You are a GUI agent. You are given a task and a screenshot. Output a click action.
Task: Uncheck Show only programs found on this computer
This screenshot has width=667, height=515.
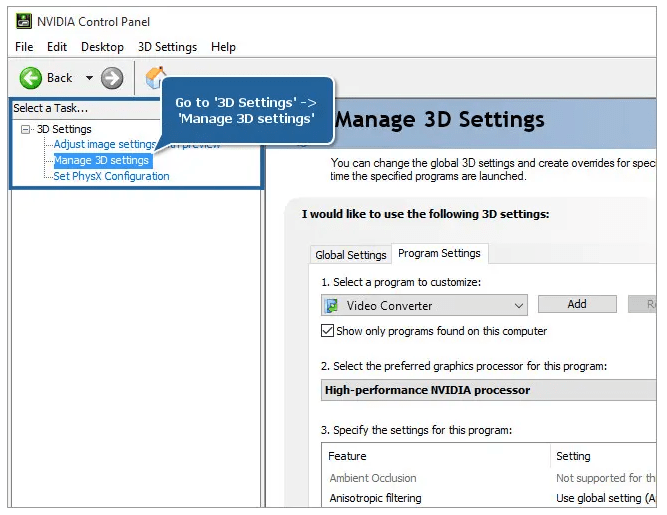coord(327,331)
